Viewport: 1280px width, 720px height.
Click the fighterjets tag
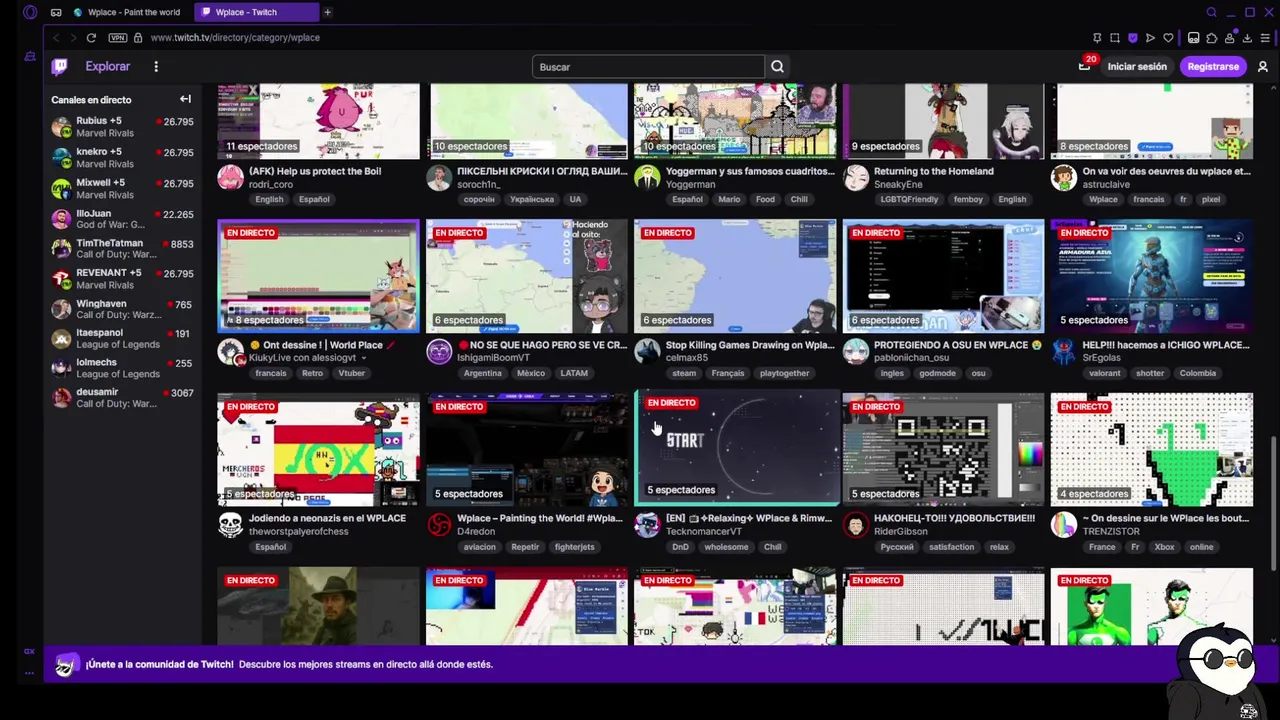click(574, 547)
